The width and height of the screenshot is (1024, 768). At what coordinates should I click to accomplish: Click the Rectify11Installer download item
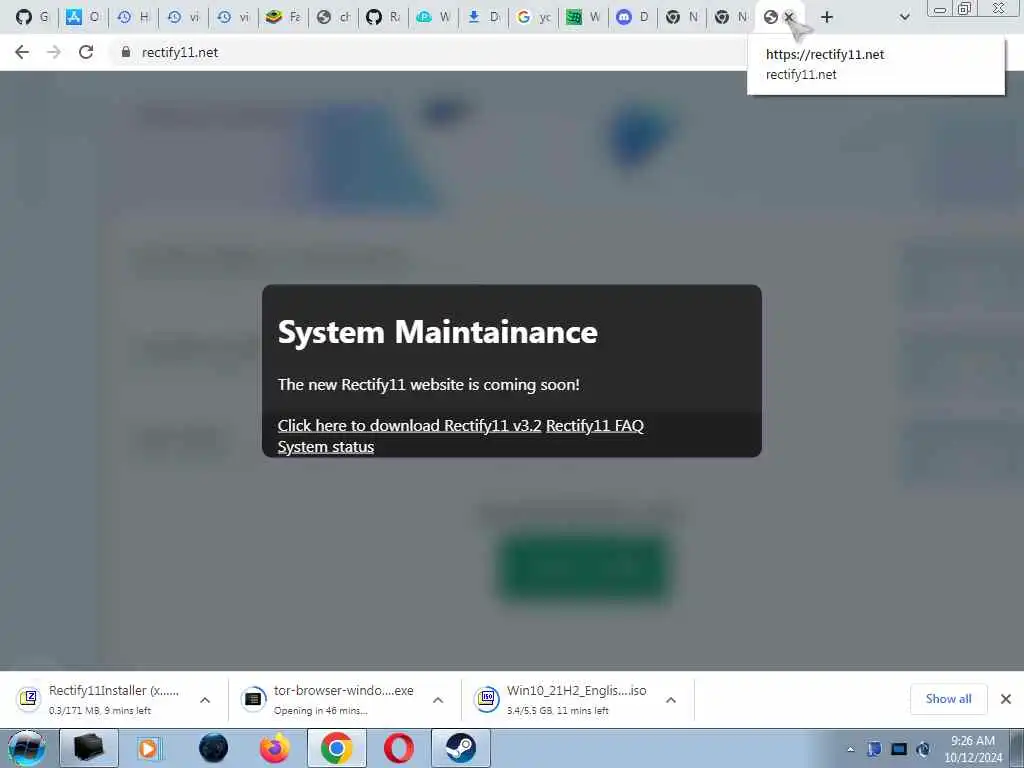[x=114, y=699]
